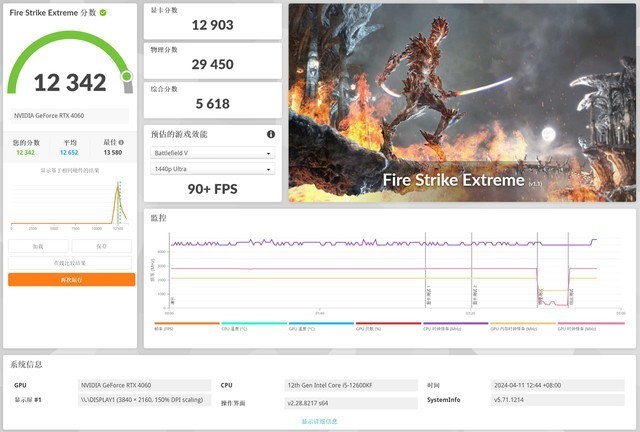Click the green validation checkmark icon

click(x=104, y=14)
